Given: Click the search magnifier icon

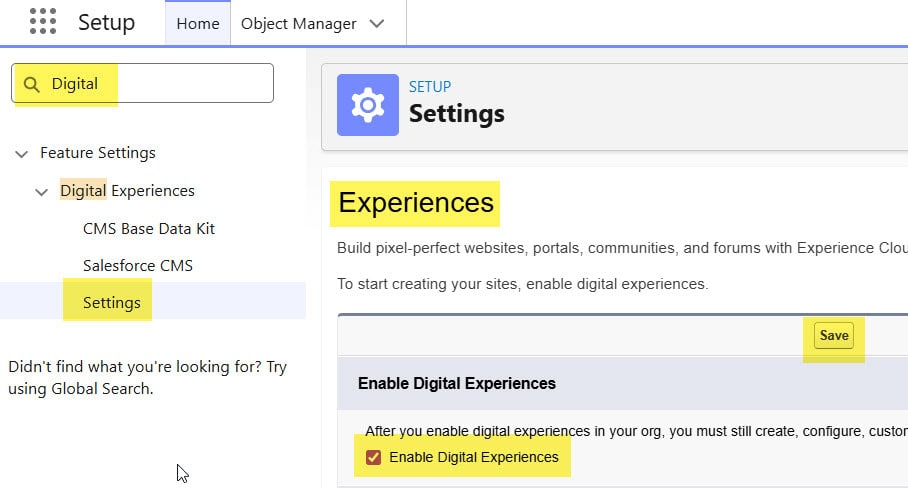Looking at the screenshot, I should tap(32, 85).
